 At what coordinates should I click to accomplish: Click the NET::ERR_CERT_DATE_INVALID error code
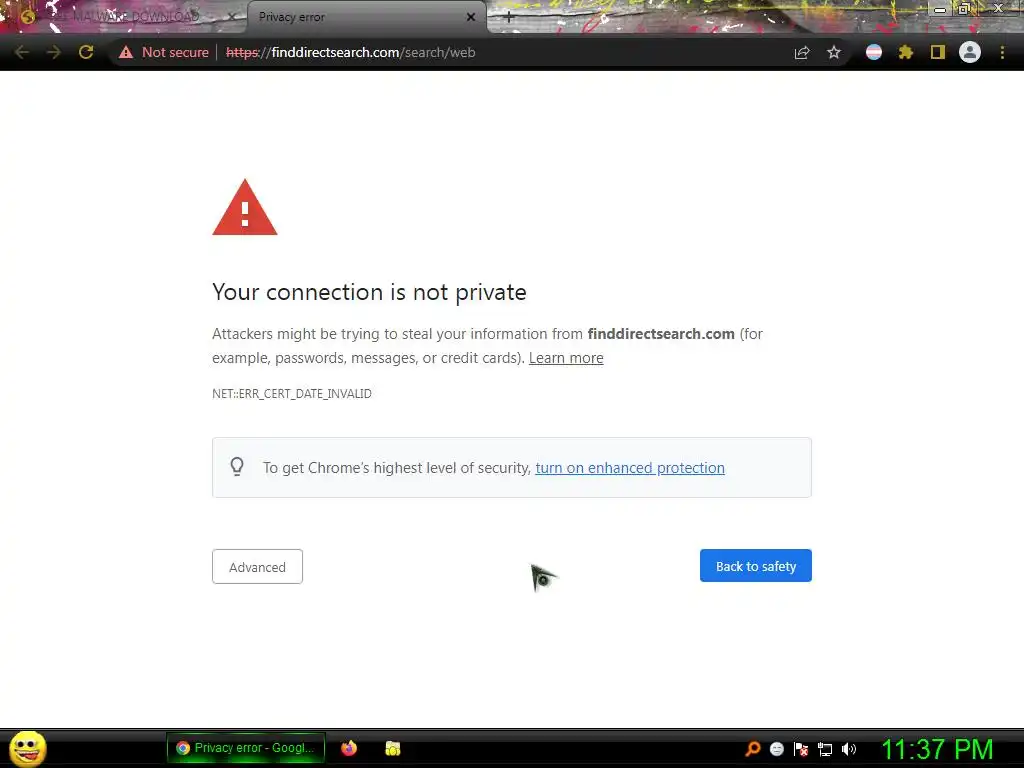point(292,394)
